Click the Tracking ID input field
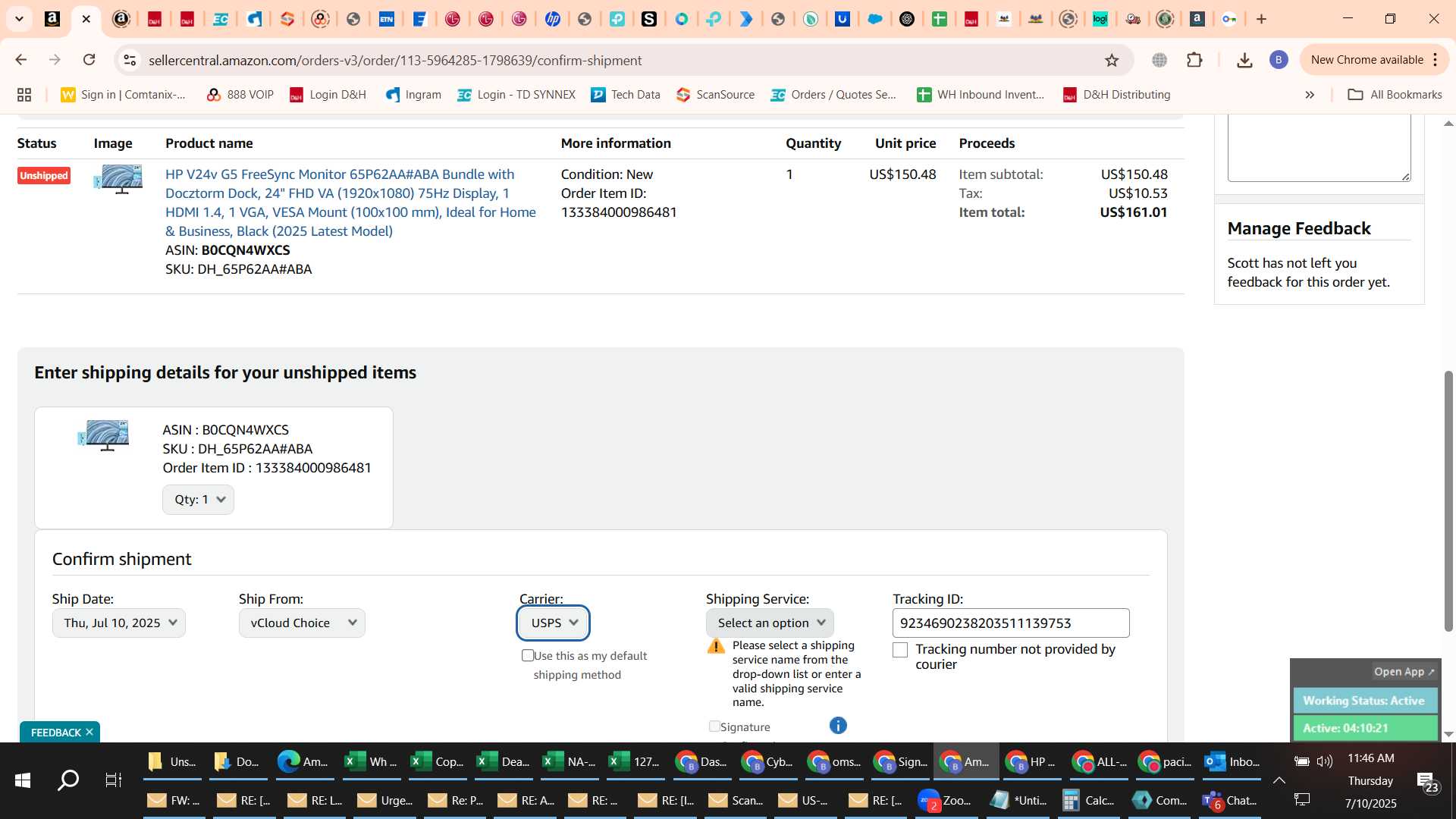The height and width of the screenshot is (819, 1456). tap(1011, 623)
